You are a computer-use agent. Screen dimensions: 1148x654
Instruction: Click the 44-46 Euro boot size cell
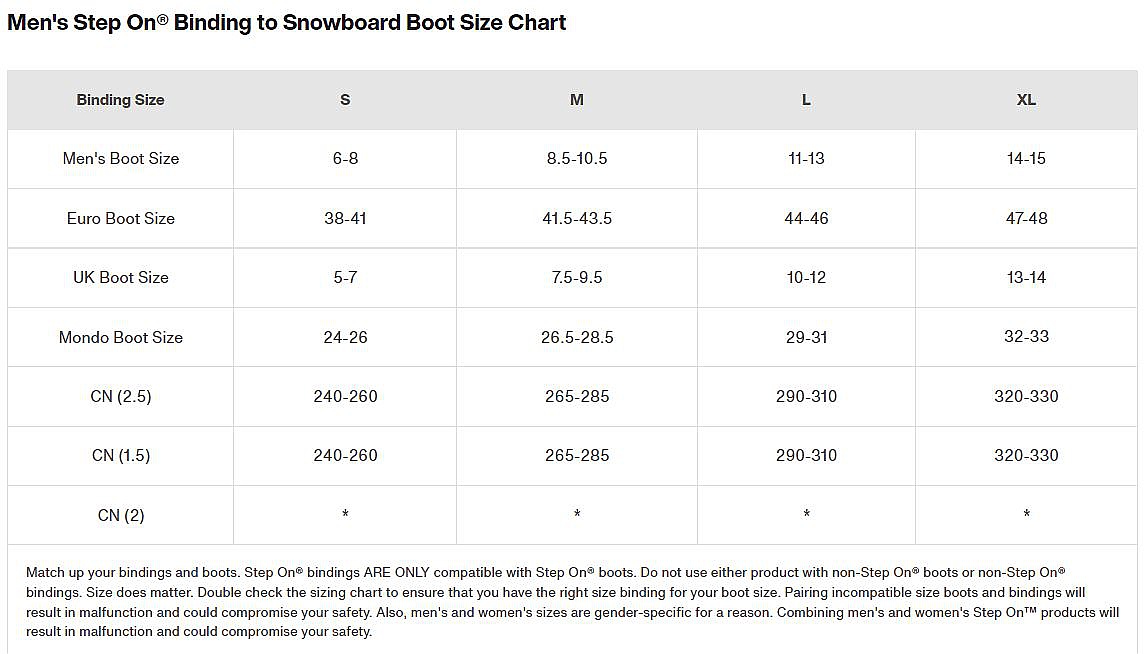coord(806,218)
